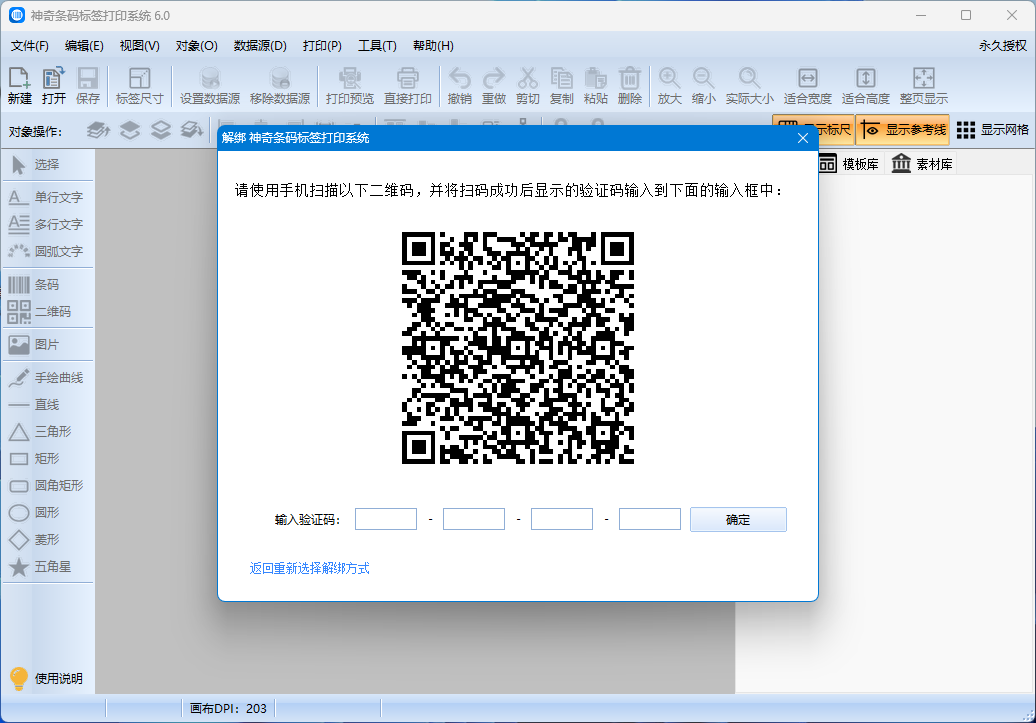Select the 圆角矩形 rounded rectangle tool
The image size is (1036, 723).
pyautogui.click(x=48, y=486)
